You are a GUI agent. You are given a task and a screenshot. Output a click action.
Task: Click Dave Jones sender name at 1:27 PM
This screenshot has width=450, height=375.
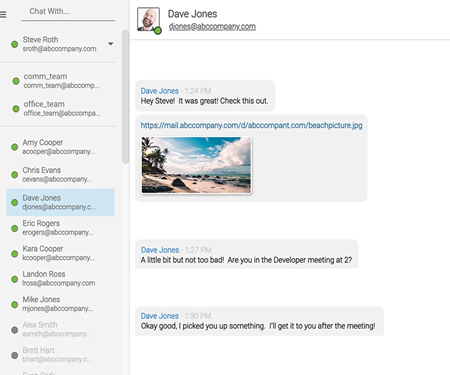[160, 250]
